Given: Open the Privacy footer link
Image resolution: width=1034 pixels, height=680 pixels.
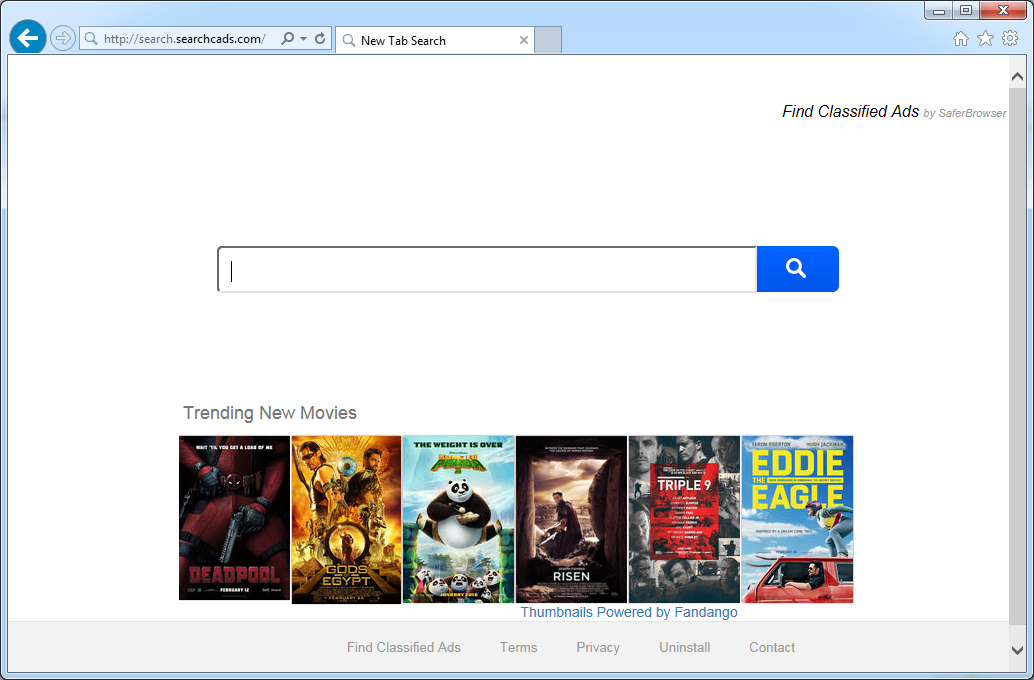Looking at the screenshot, I should [x=598, y=648].
